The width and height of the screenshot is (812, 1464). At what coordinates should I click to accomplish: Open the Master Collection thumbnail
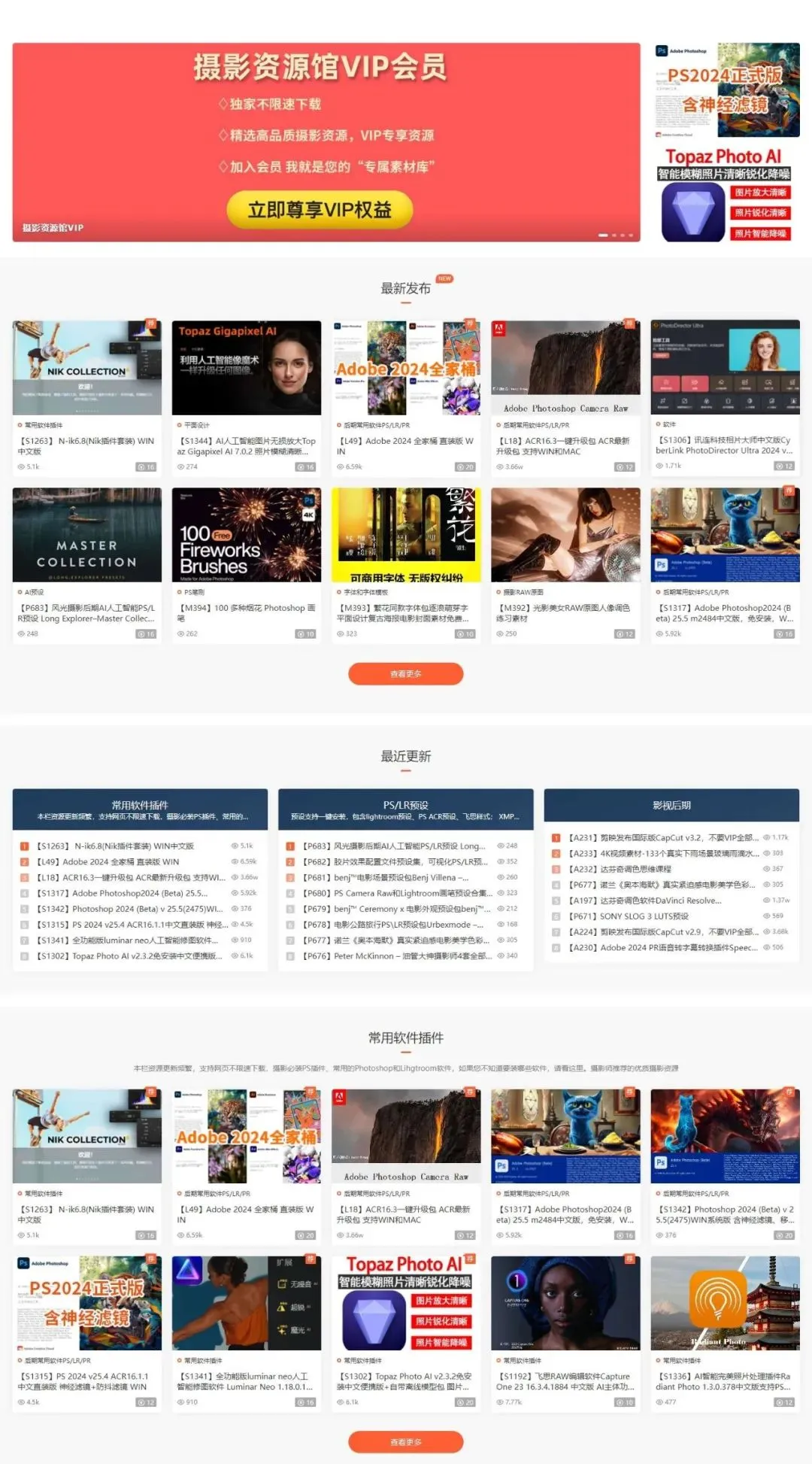pos(87,534)
